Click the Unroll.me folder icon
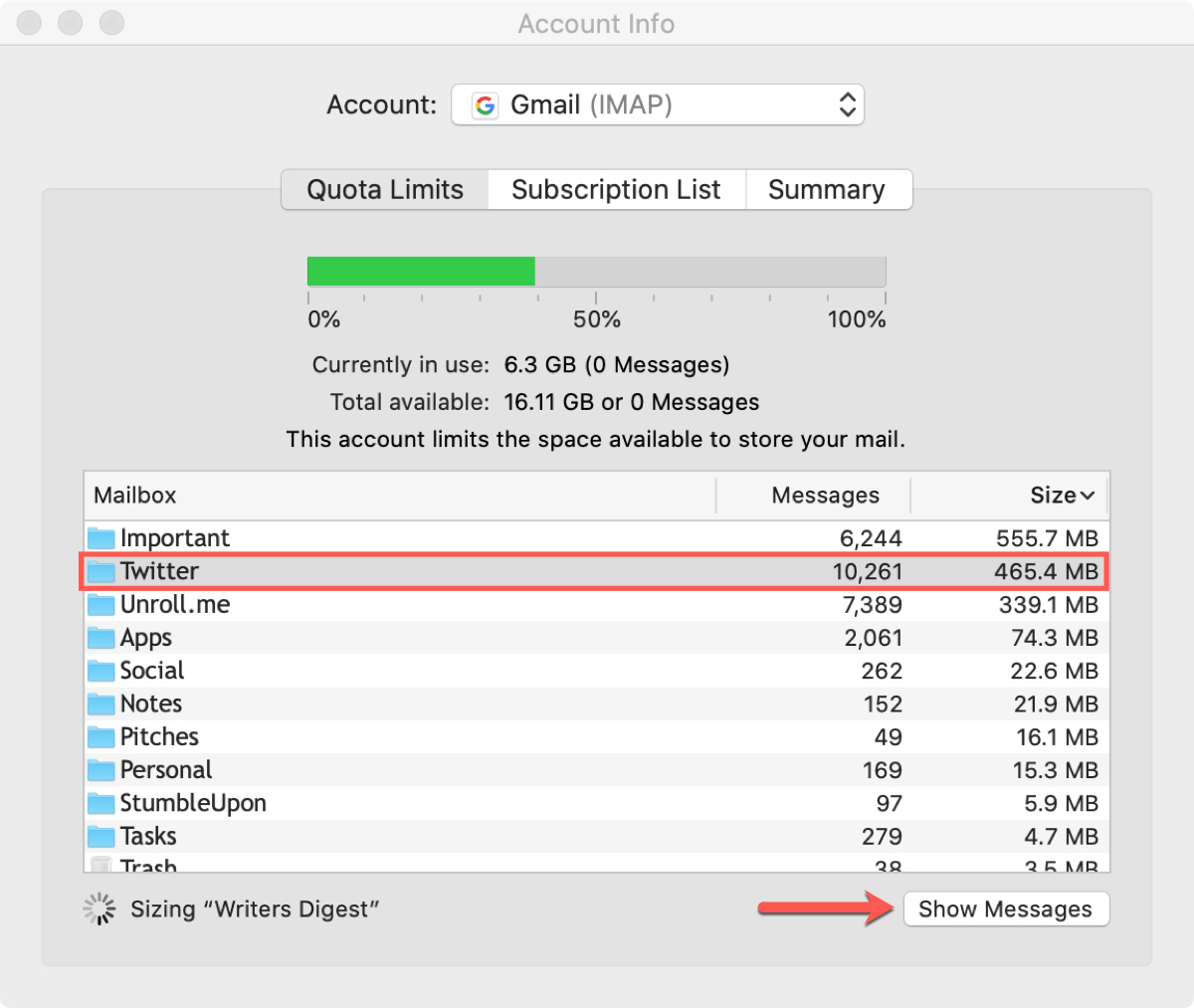The image size is (1194, 1008). [x=100, y=604]
